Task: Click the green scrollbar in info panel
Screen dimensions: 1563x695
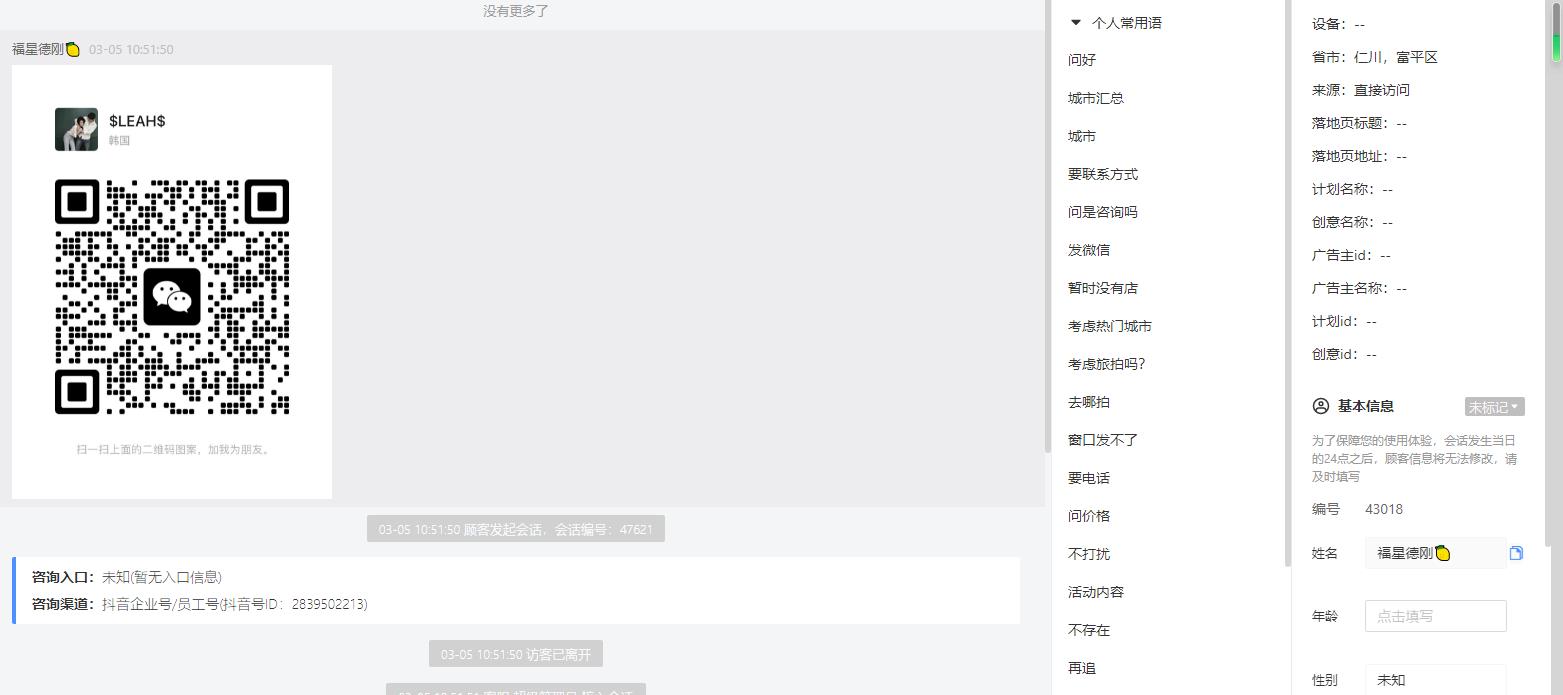Action: (1556, 32)
